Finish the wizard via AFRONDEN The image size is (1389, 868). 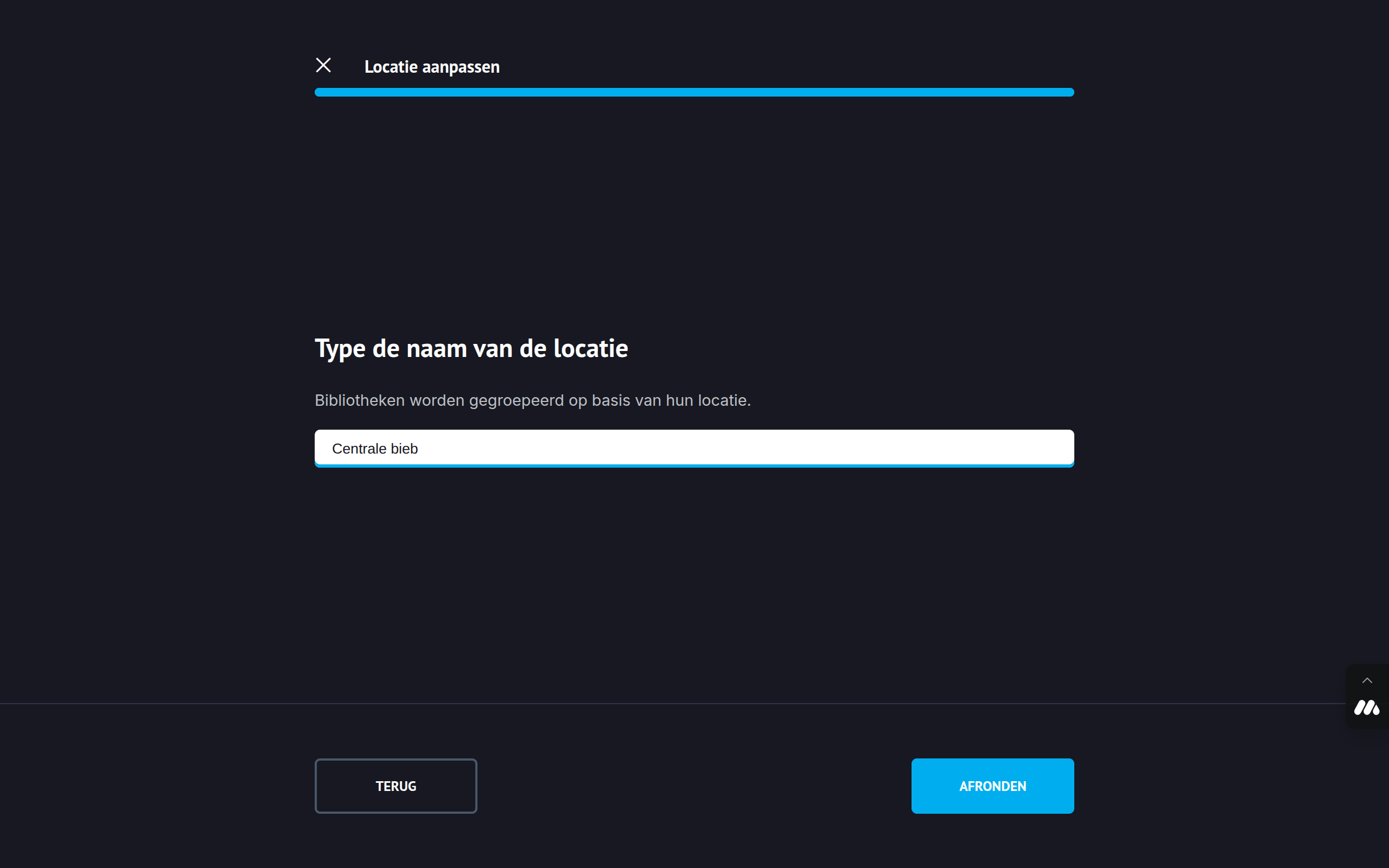point(992,786)
